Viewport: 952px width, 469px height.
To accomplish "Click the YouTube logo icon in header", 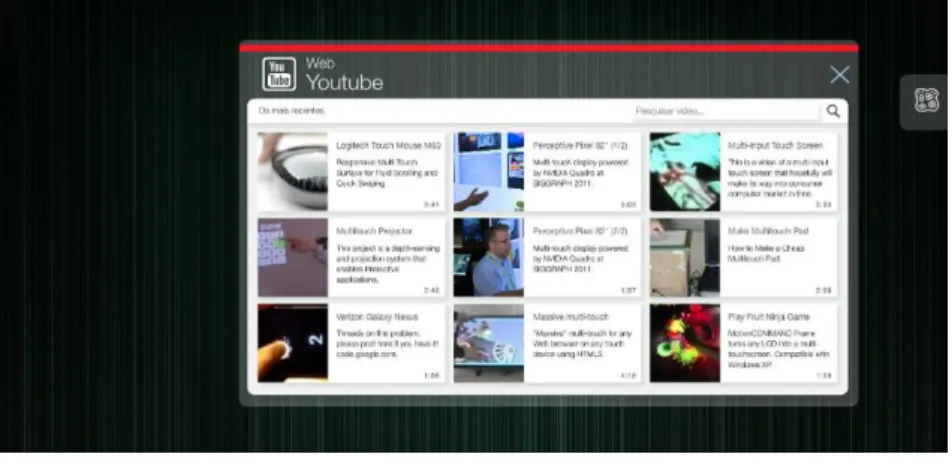I will [279, 74].
